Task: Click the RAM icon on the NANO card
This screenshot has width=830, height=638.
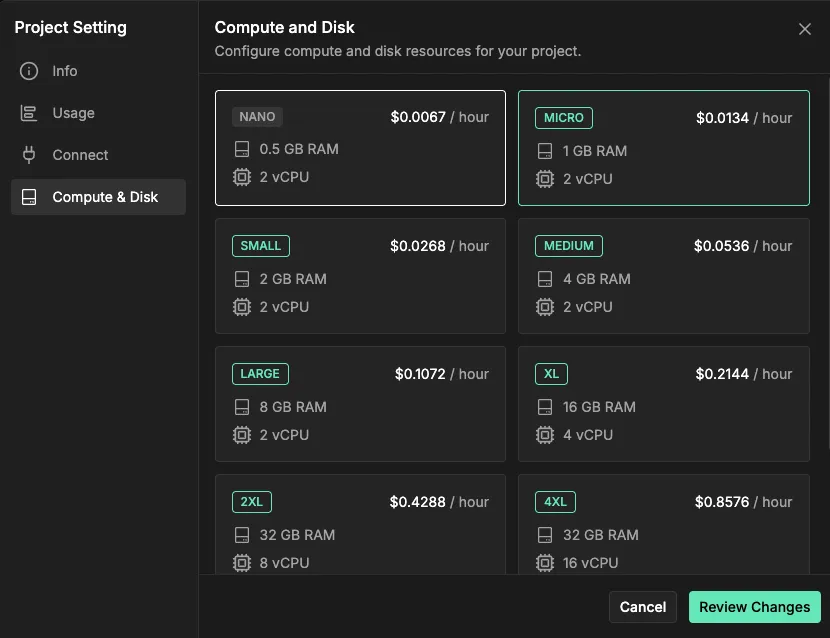Action: 242,150
